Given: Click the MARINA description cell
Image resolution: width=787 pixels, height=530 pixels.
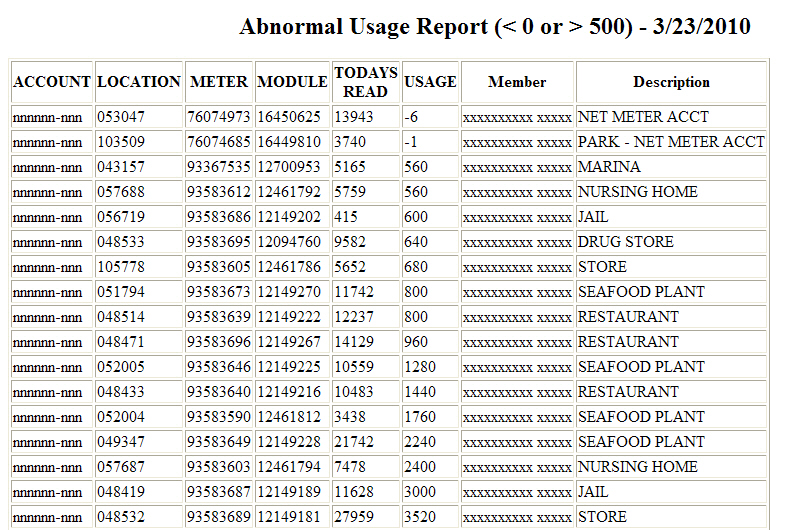Looking at the screenshot, I should [609, 167].
